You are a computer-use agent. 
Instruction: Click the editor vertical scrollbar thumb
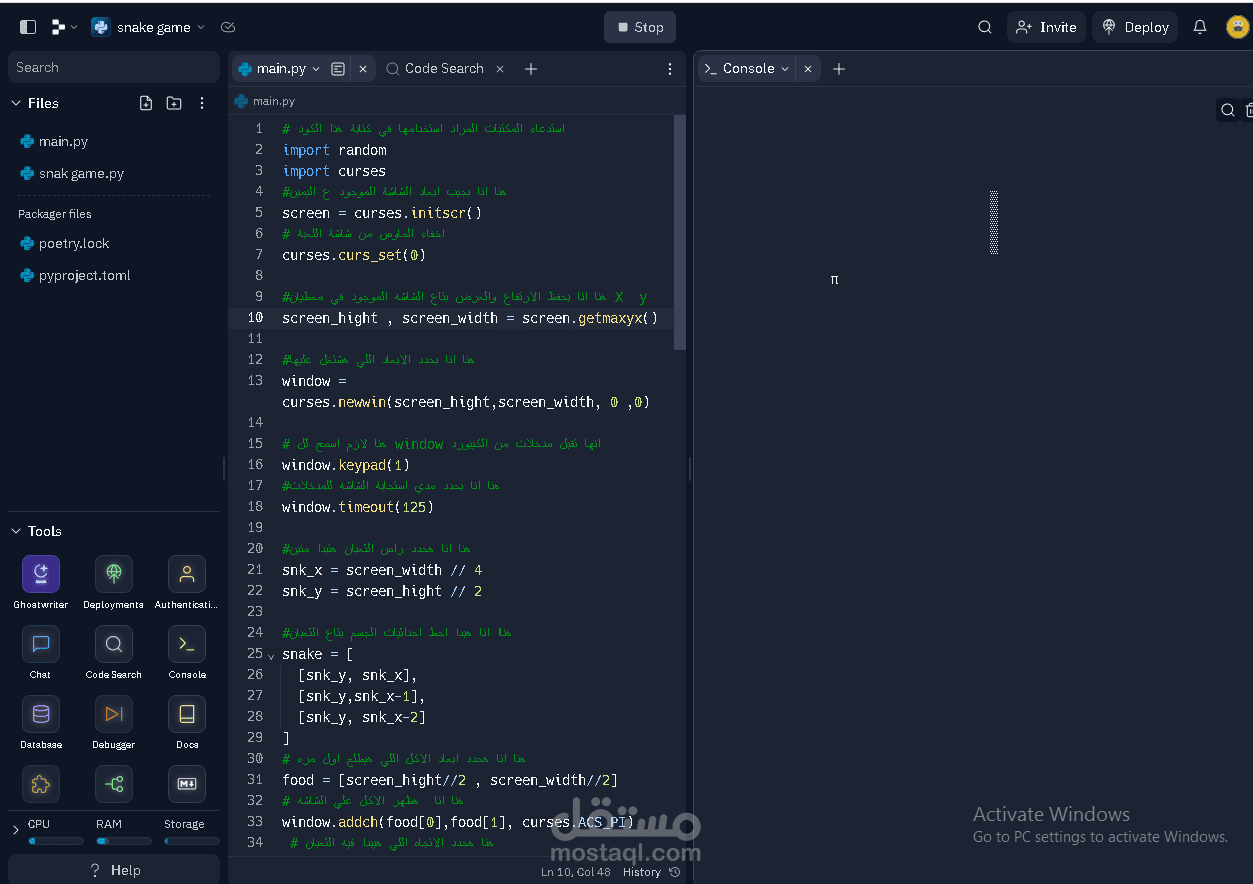tap(680, 232)
